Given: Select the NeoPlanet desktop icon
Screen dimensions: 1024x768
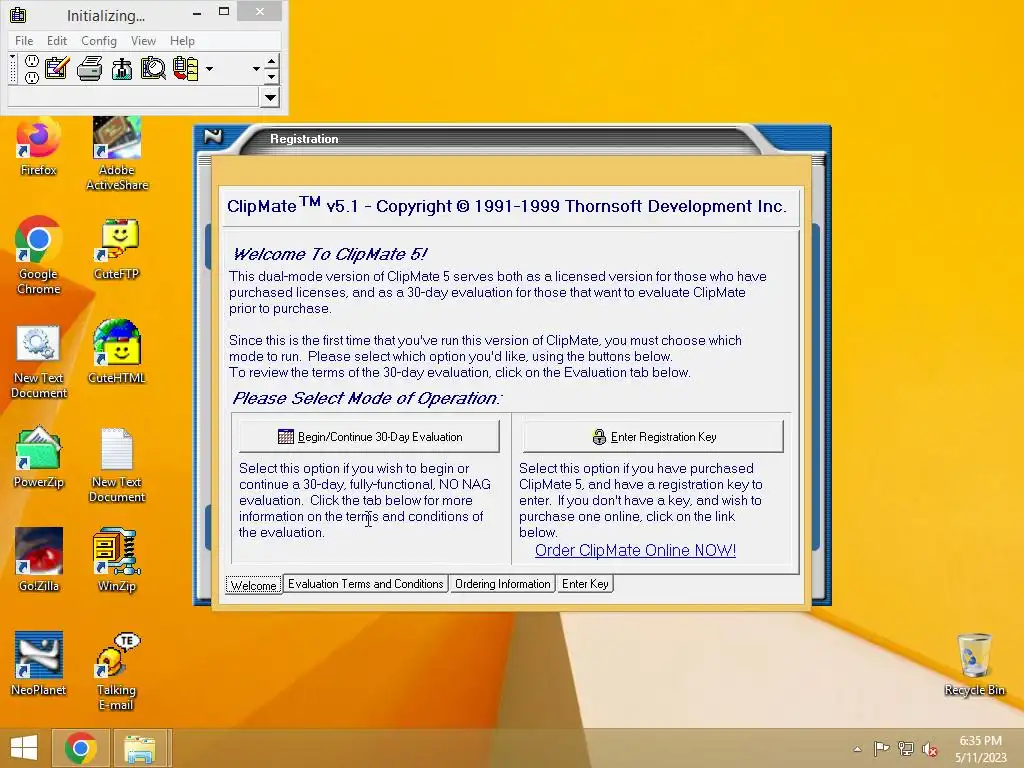Looking at the screenshot, I should tap(39, 664).
